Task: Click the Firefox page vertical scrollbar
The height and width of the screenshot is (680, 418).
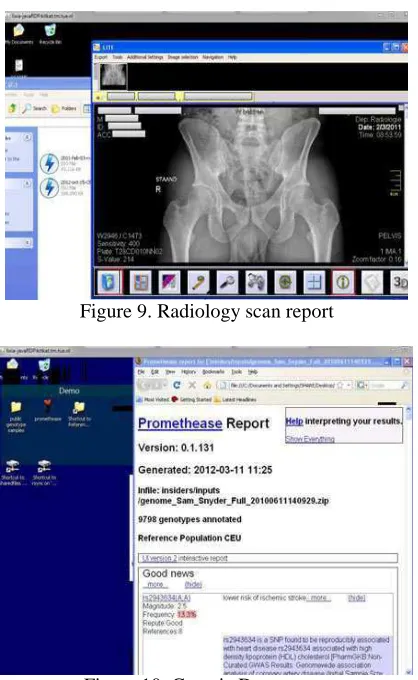Action: click(408, 538)
